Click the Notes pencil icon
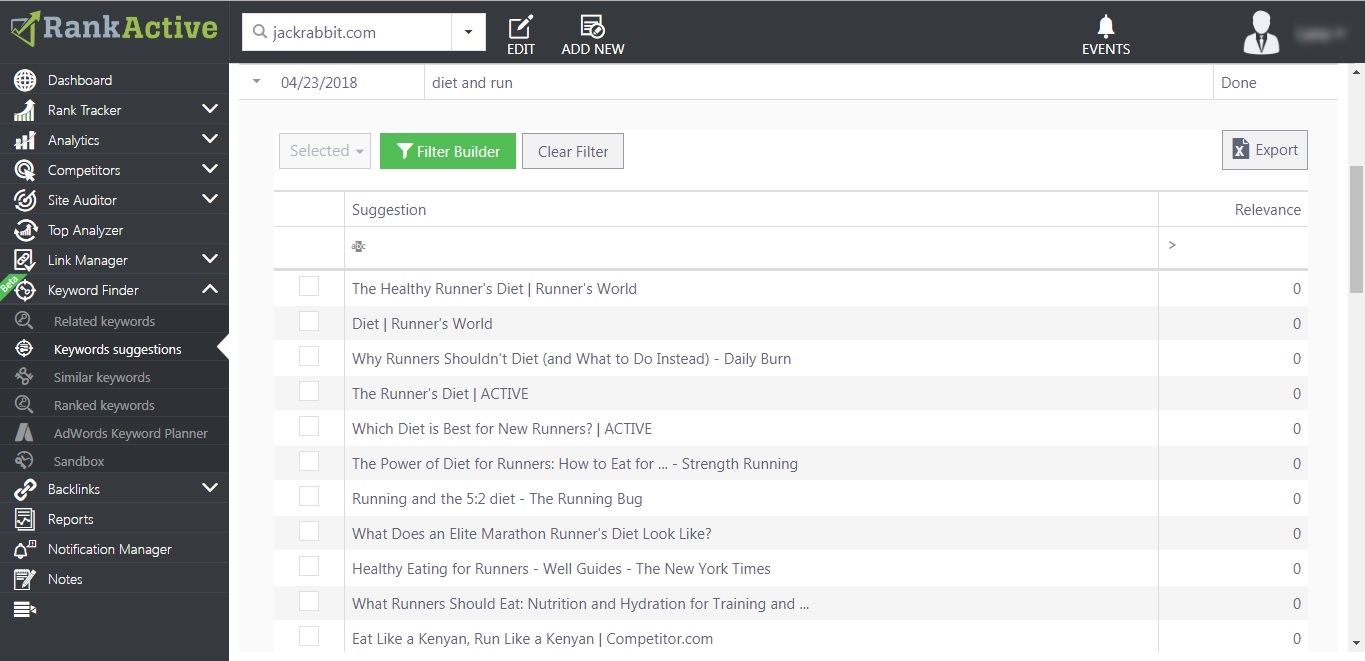 25,579
